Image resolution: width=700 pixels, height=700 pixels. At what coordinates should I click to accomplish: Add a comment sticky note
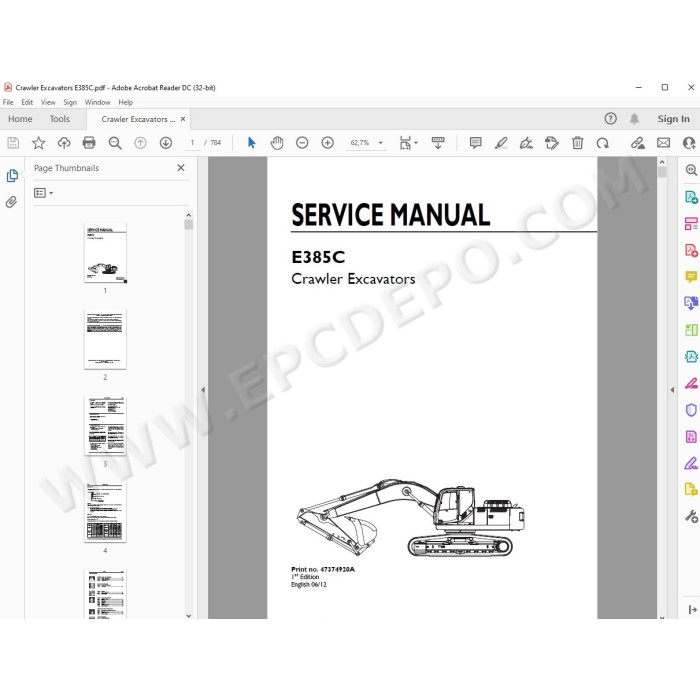pos(475,143)
